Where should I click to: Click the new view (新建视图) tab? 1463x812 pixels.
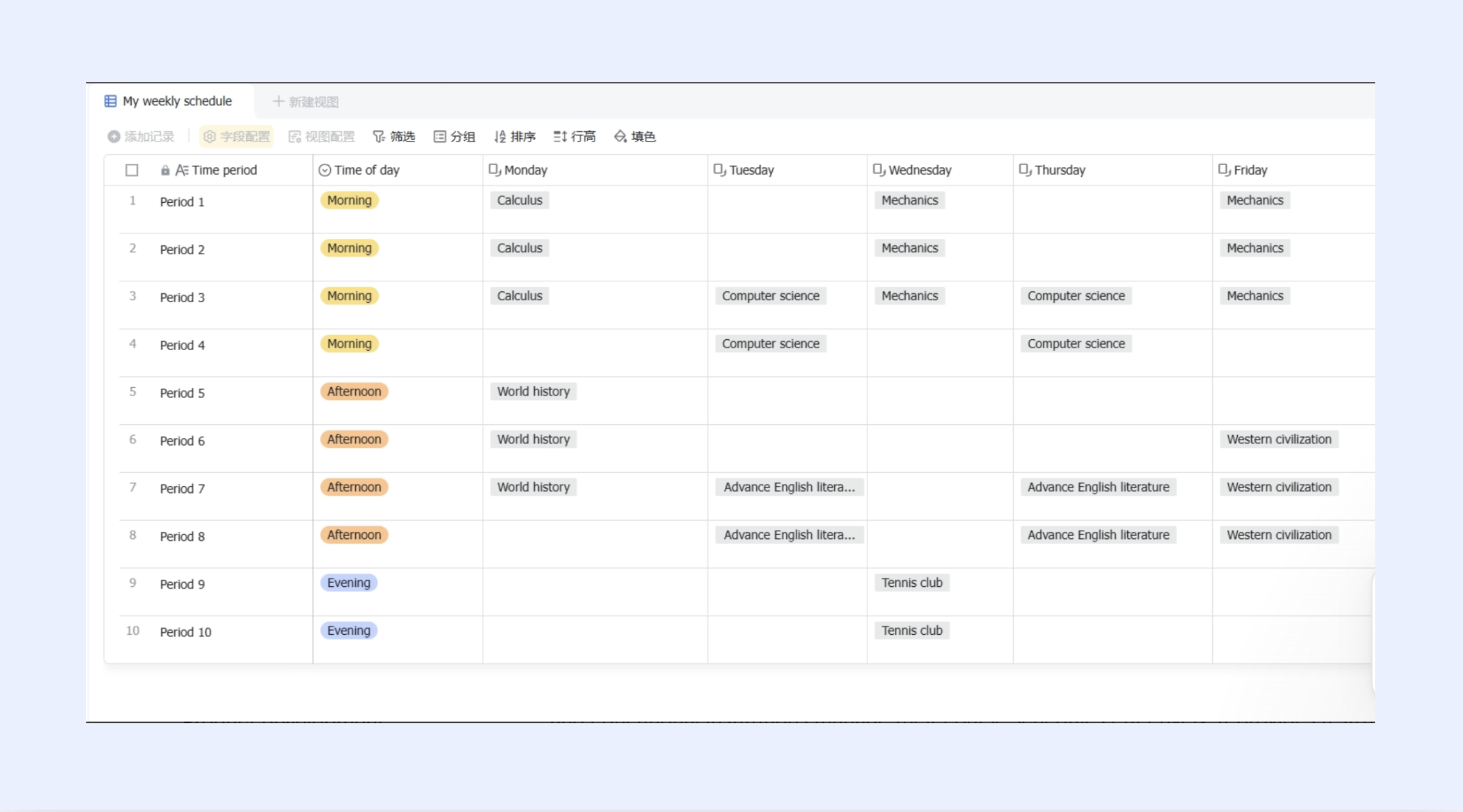click(x=306, y=102)
